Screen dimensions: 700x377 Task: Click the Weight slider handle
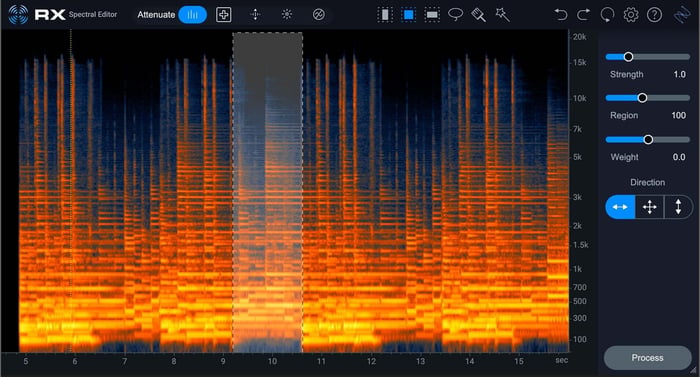(x=648, y=140)
